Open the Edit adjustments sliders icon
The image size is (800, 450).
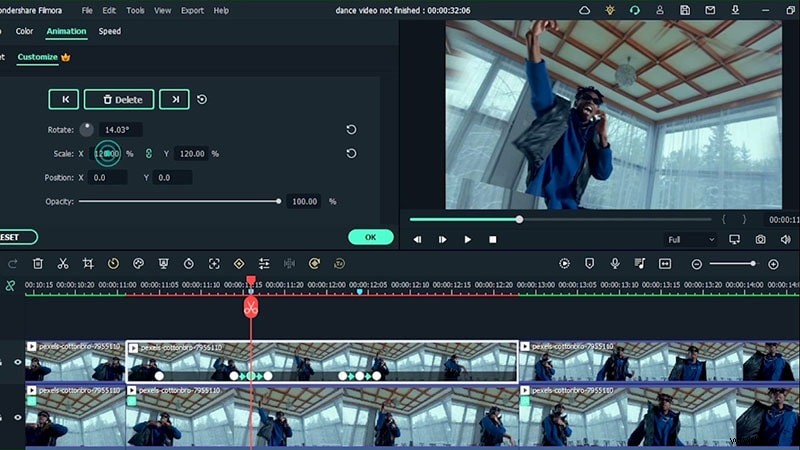(264, 264)
